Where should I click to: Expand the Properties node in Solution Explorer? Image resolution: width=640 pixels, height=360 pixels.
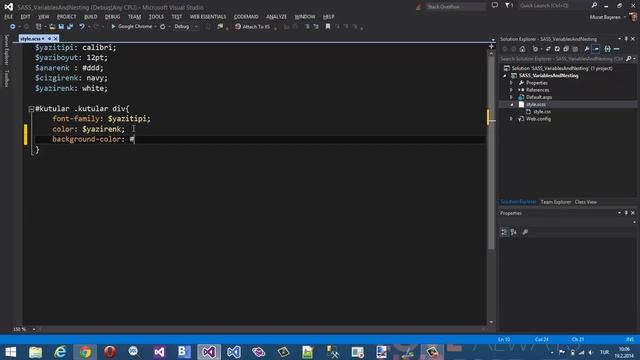tap(511, 83)
